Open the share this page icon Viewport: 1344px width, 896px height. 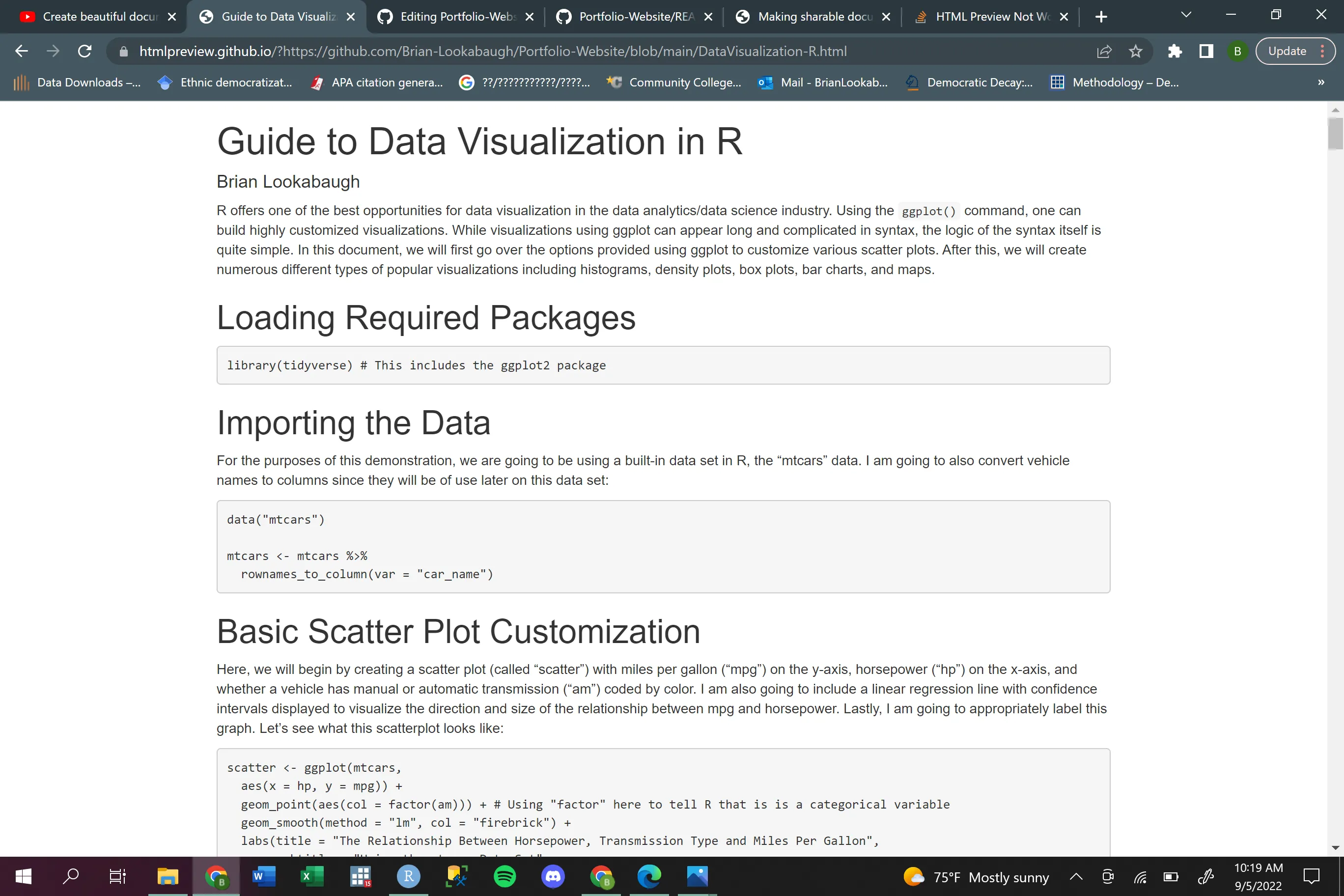1104,52
